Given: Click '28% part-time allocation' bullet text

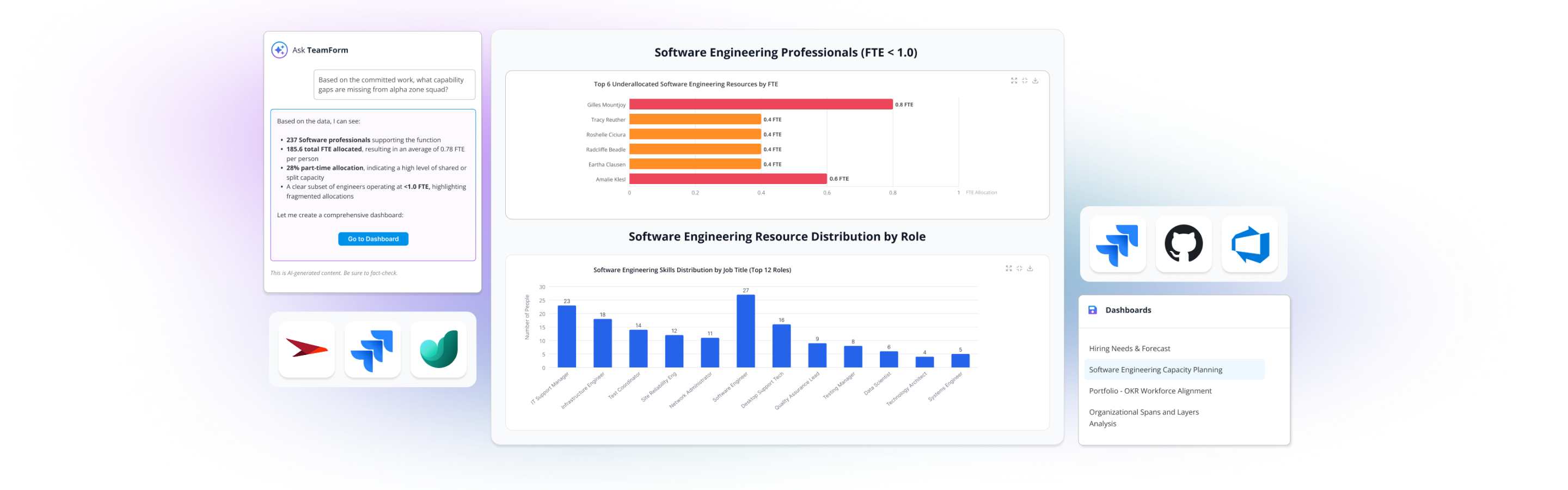Looking at the screenshot, I should click(x=325, y=168).
